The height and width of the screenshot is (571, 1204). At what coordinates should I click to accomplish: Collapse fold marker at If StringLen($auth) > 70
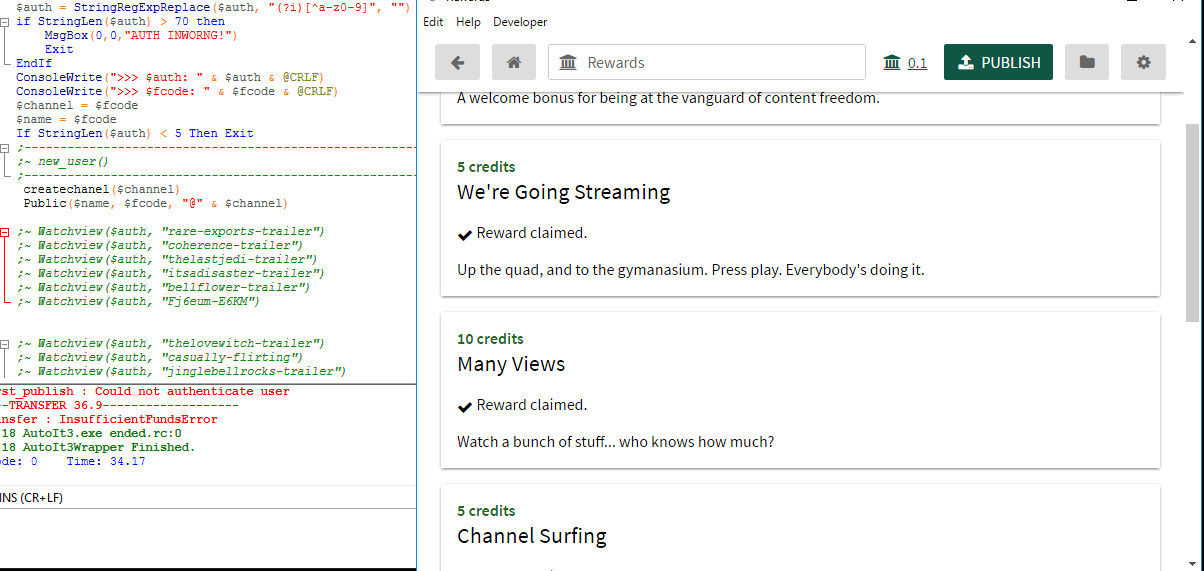point(5,21)
